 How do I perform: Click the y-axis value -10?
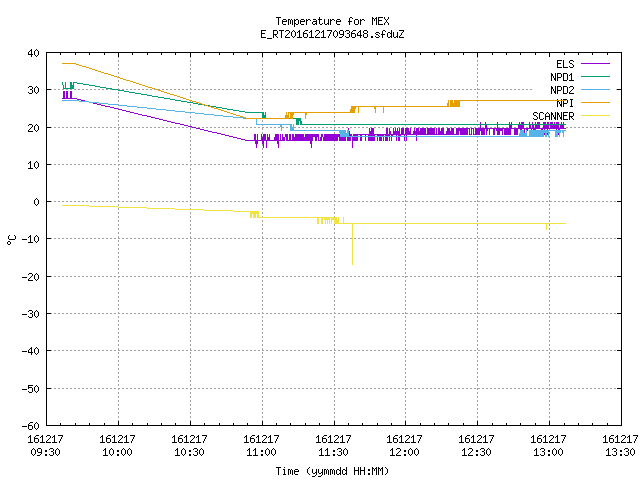(x=31, y=239)
